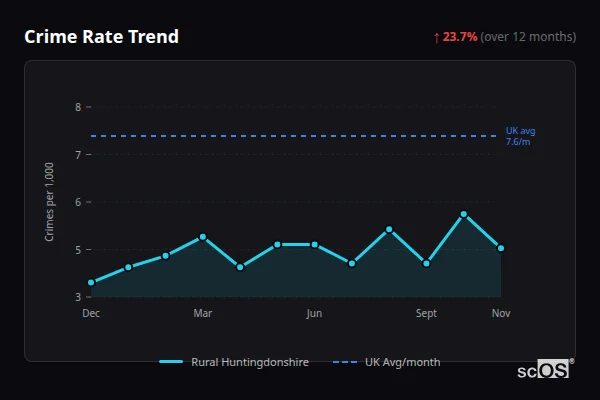
Task: Click the Dec data point on line
Action: [x=91, y=282]
